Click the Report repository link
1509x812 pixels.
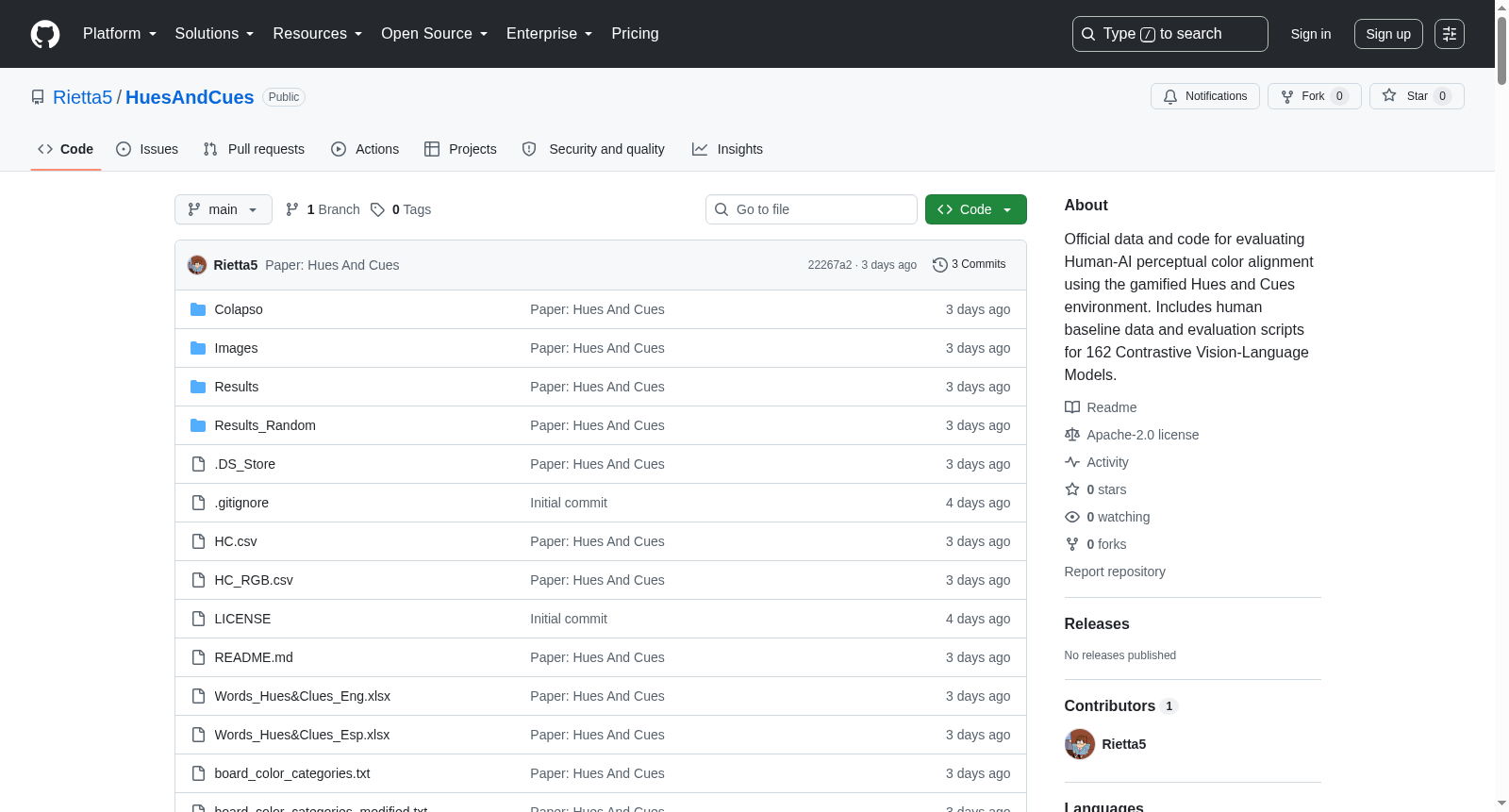point(1115,572)
